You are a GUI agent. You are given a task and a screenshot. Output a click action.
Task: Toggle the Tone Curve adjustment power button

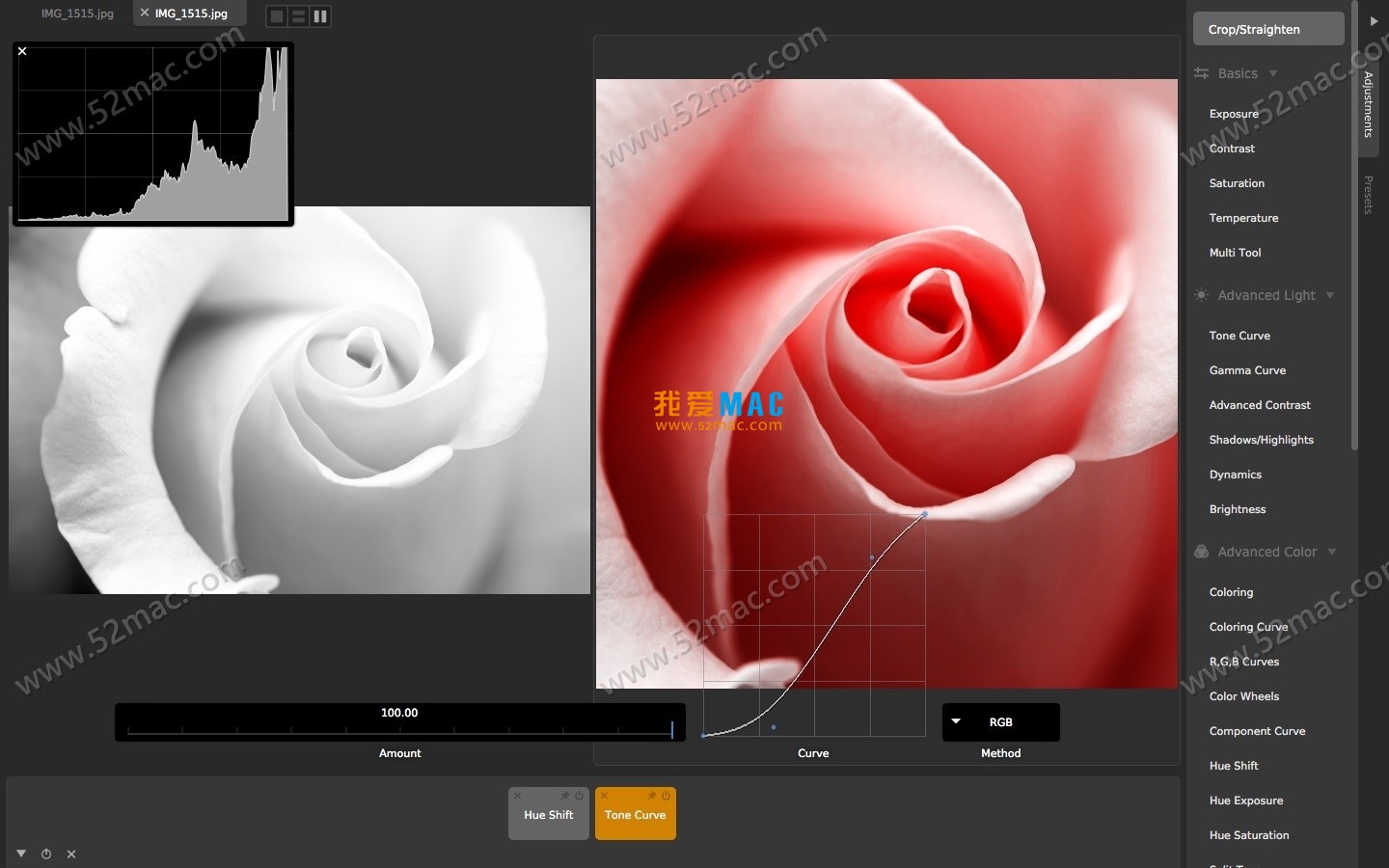[x=666, y=796]
